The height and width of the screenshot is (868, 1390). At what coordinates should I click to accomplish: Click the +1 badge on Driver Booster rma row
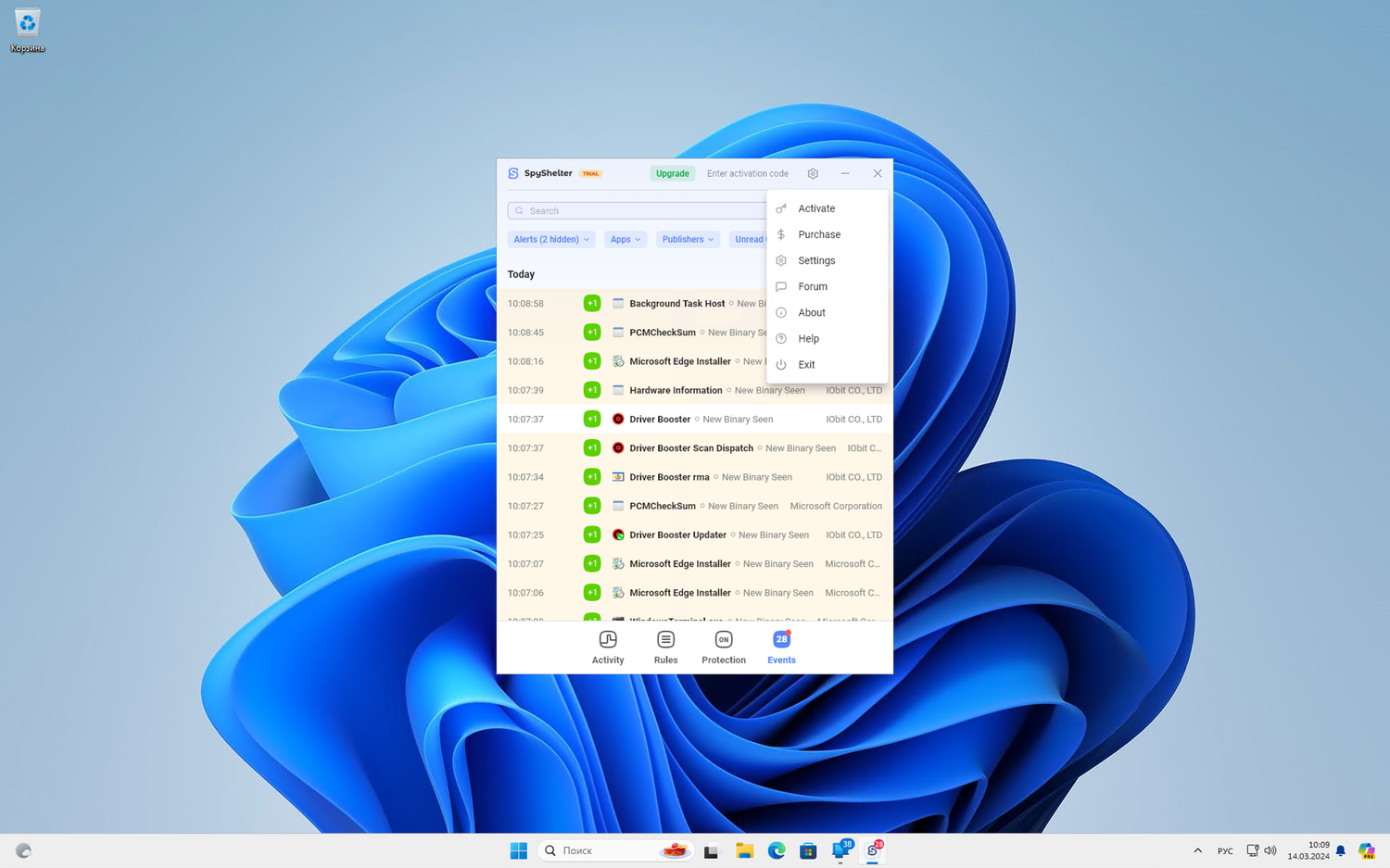tap(592, 477)
